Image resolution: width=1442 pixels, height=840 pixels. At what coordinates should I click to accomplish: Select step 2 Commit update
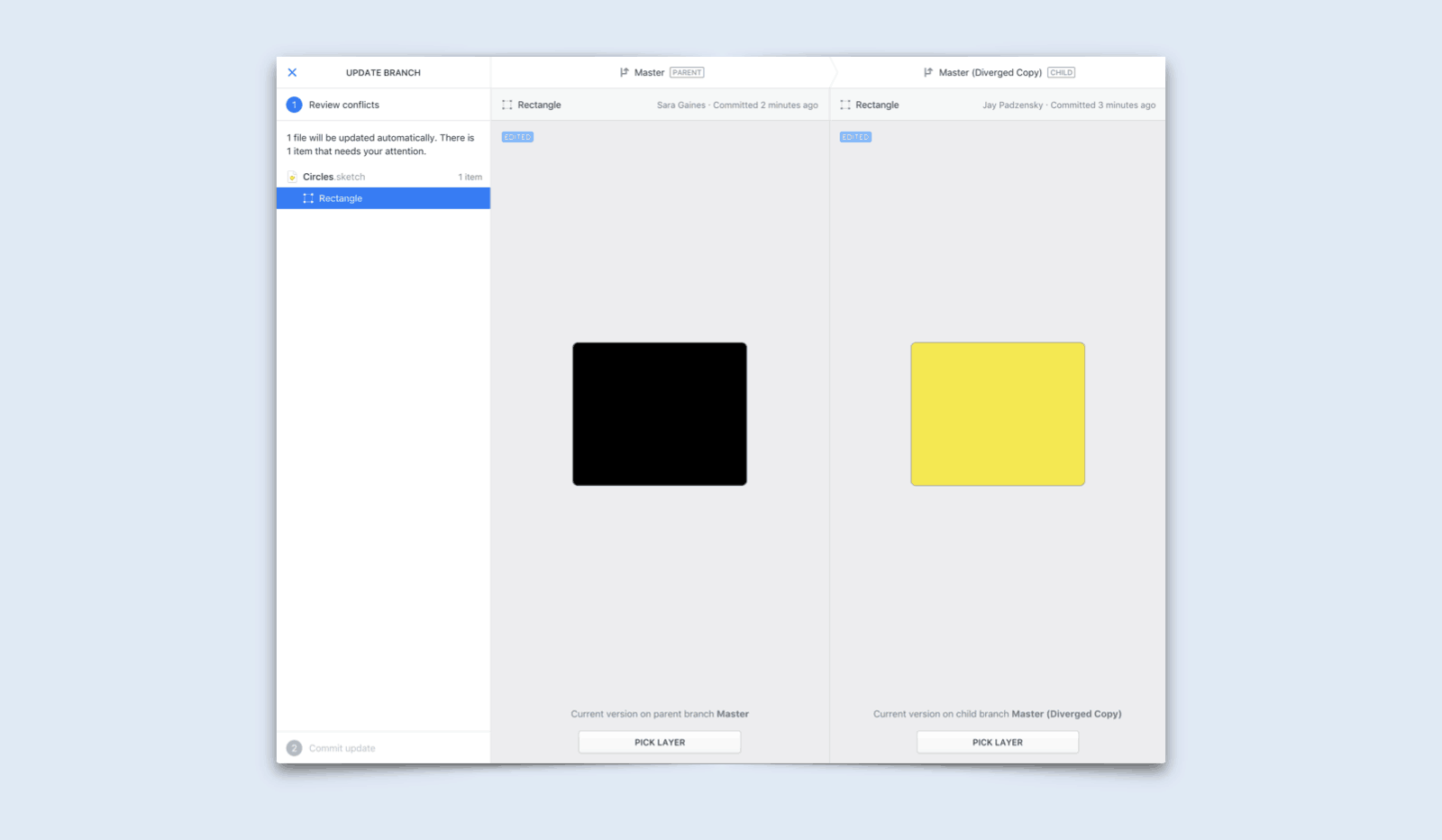[383, 748]
